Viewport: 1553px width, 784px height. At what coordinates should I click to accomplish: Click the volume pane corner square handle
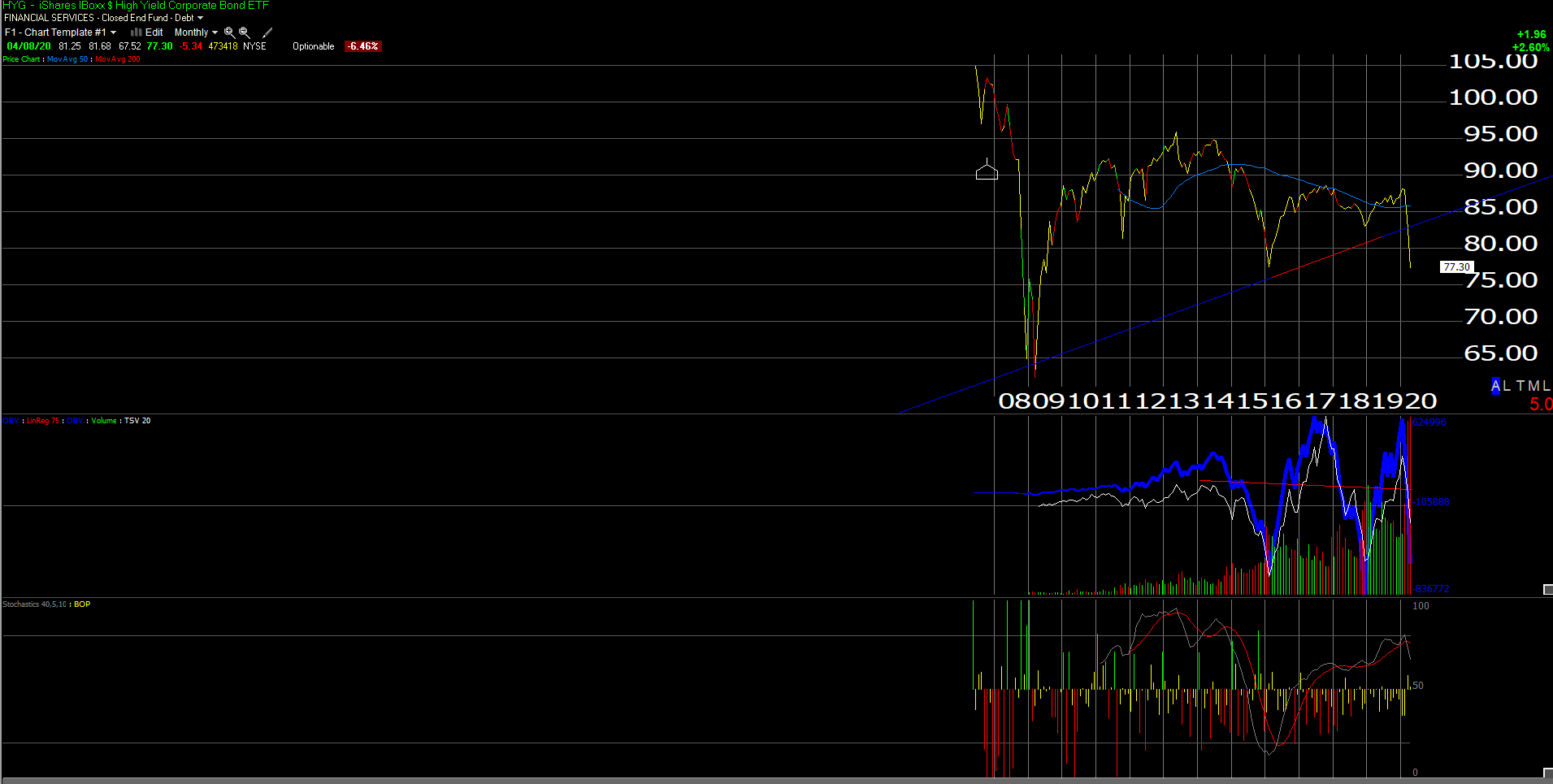point(1548,589)
